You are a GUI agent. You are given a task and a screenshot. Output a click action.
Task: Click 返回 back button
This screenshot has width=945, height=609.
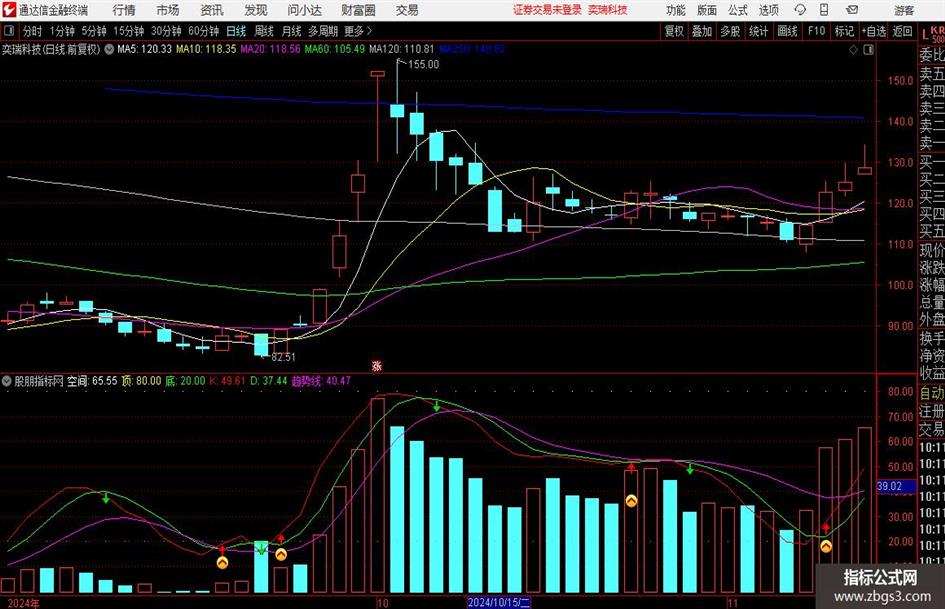[902, 31]
